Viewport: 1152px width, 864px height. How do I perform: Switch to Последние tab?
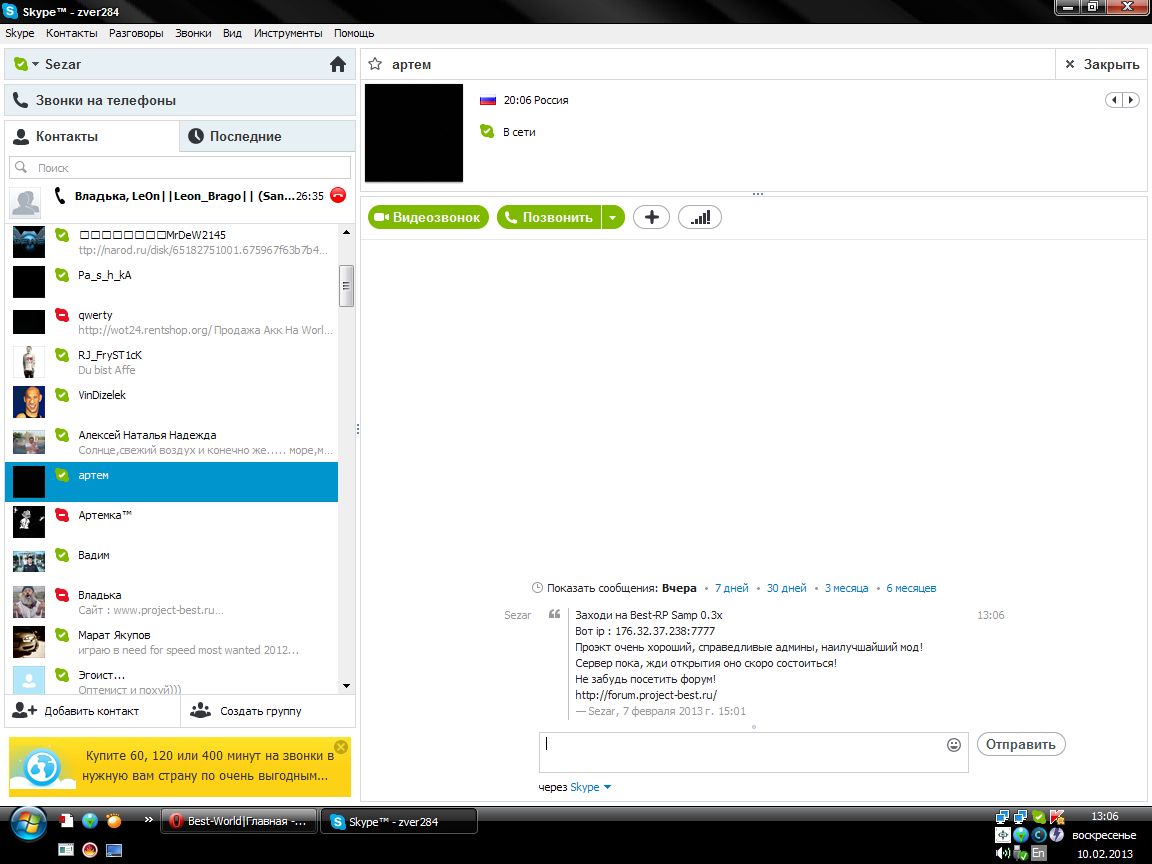coord(267,136)
